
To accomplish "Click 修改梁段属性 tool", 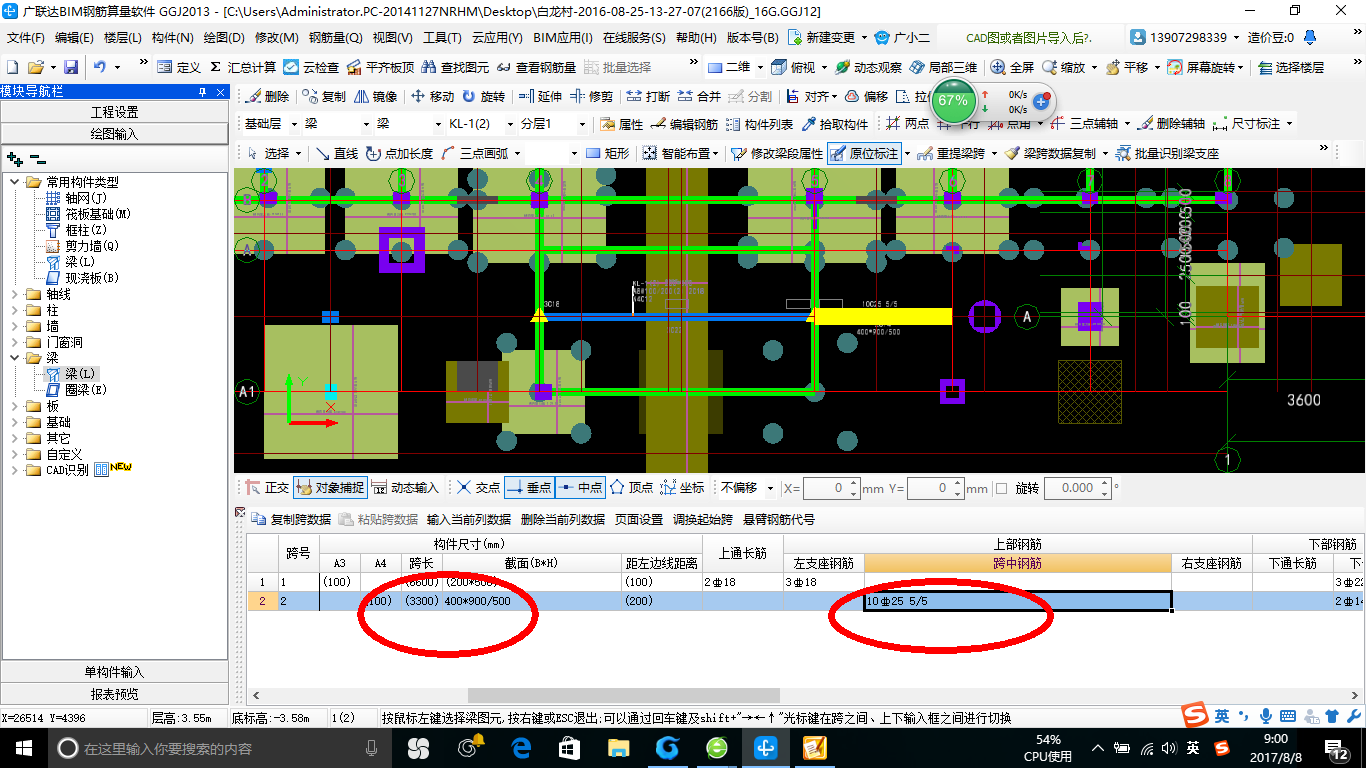I will coord(777,154).
